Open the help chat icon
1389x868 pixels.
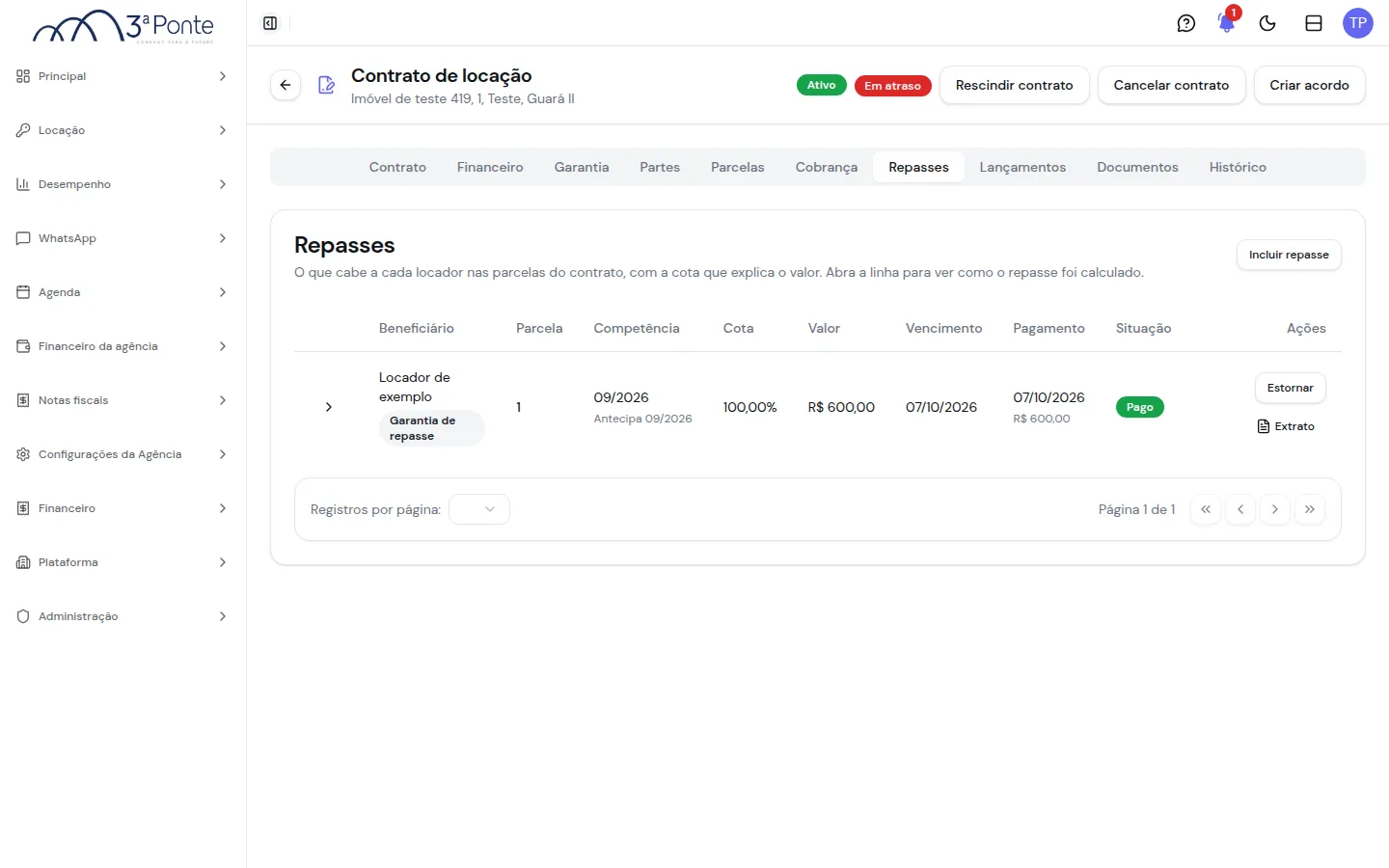[x=1186, y=23]
